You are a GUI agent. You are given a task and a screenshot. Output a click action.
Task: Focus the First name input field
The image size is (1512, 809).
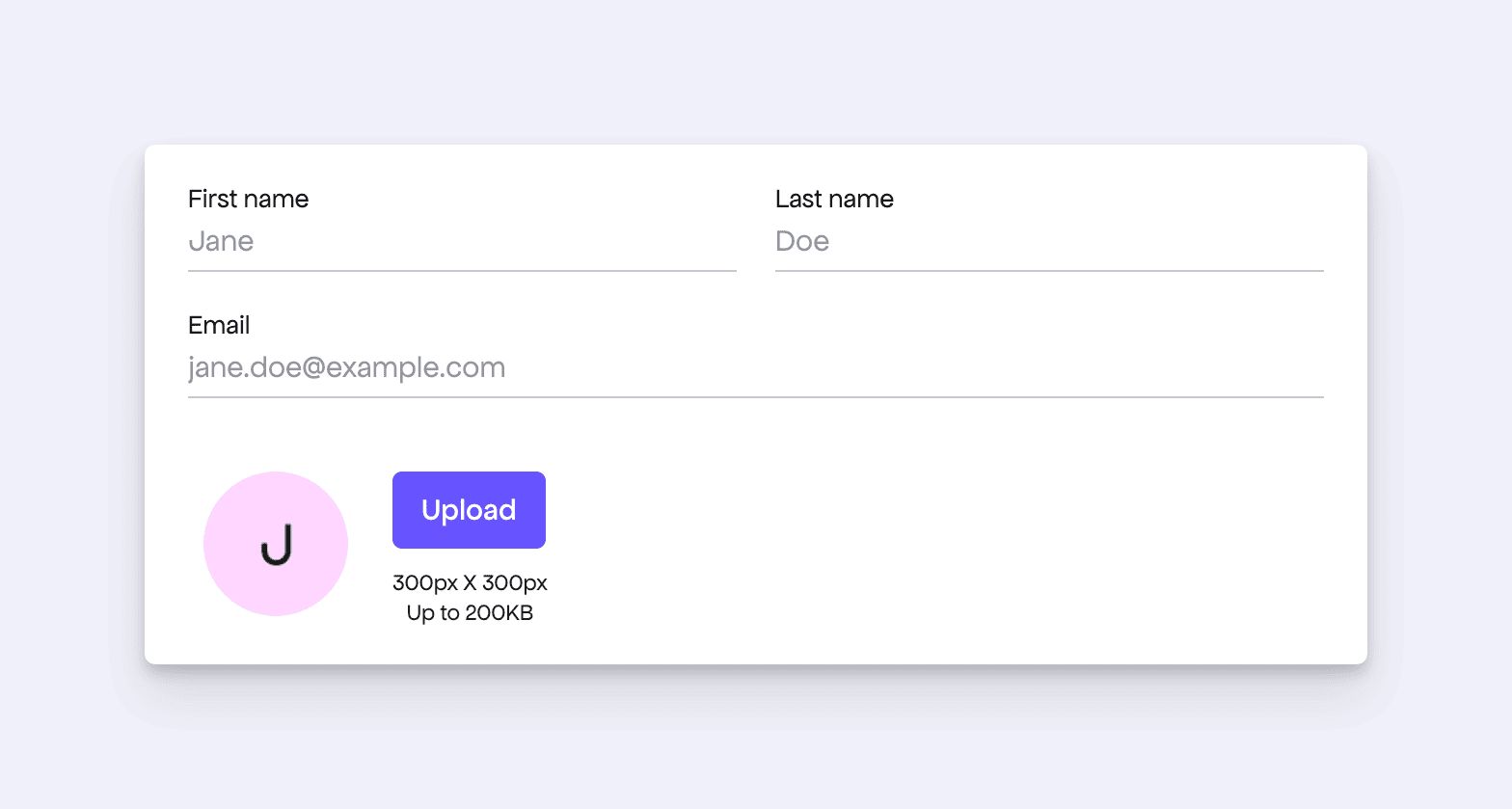(x=462, y=242)
